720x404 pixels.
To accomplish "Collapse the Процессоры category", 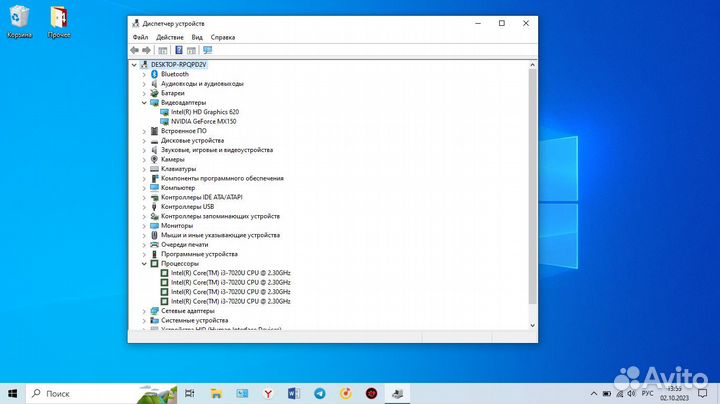I will 144,263.
